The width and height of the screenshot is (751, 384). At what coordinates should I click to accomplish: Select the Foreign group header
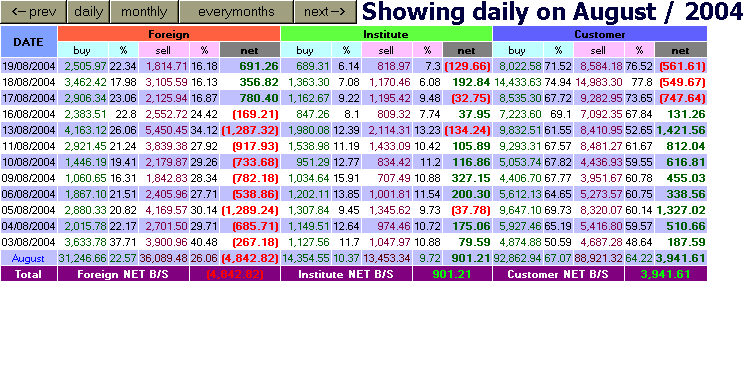coord(169,34)
